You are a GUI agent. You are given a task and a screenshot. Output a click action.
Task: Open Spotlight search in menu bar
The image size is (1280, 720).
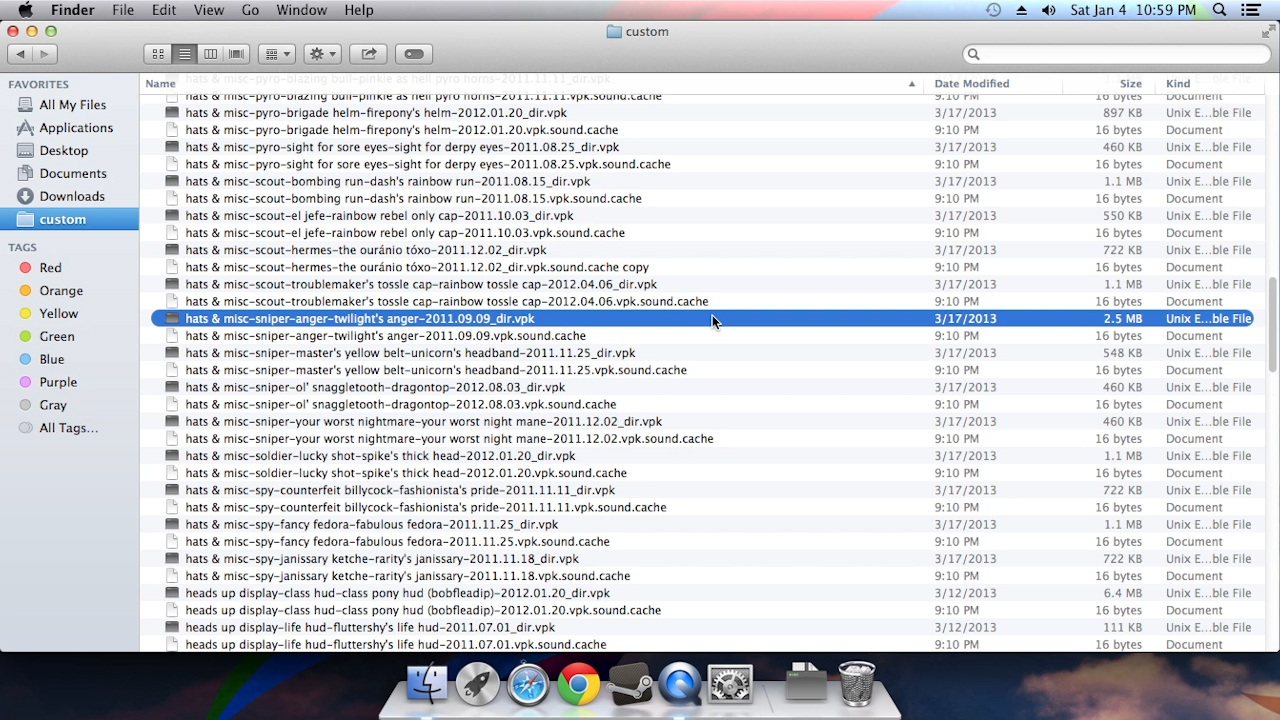click(x=1219, y=10)
